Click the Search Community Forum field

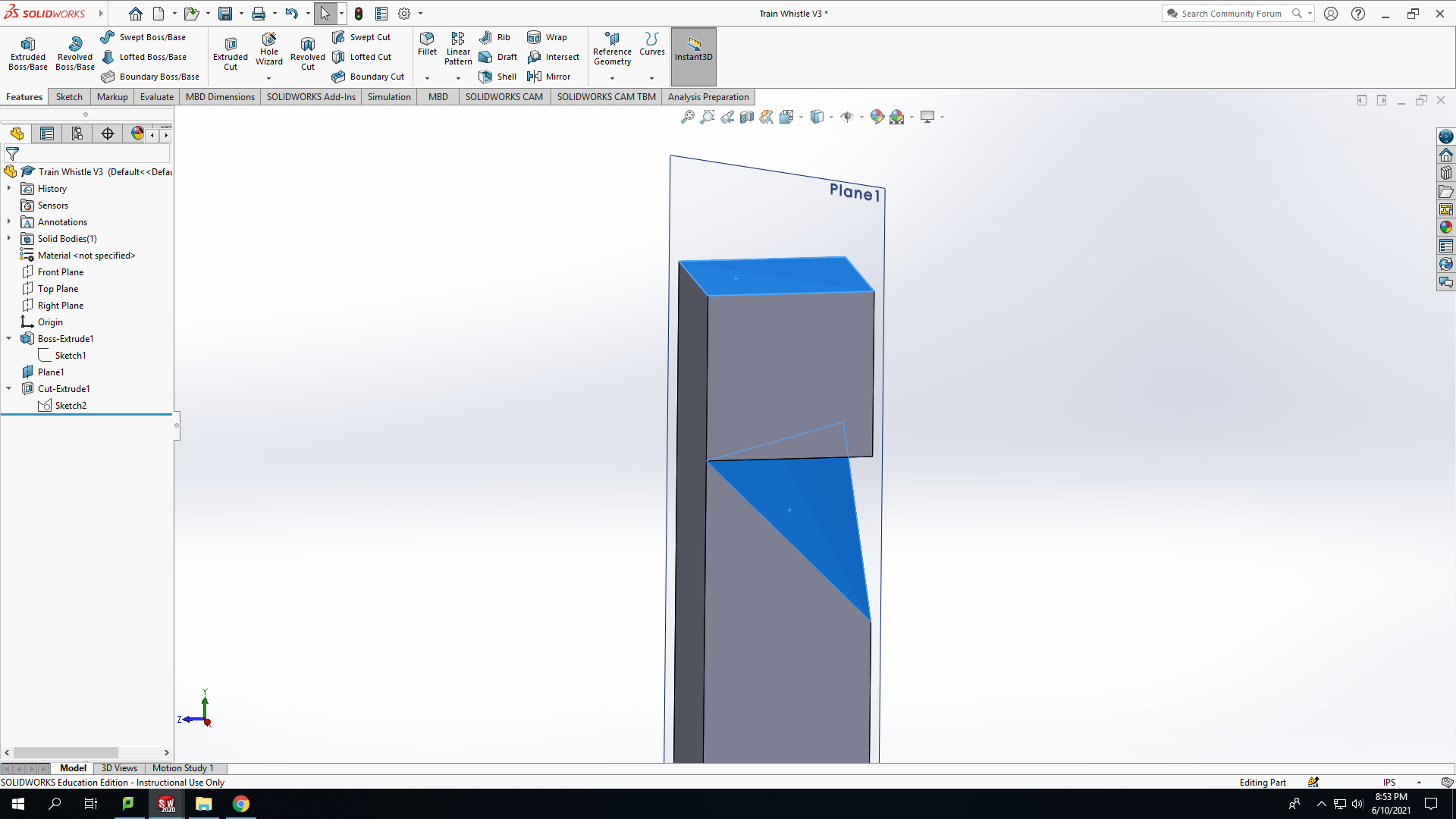coord(1231,14)
